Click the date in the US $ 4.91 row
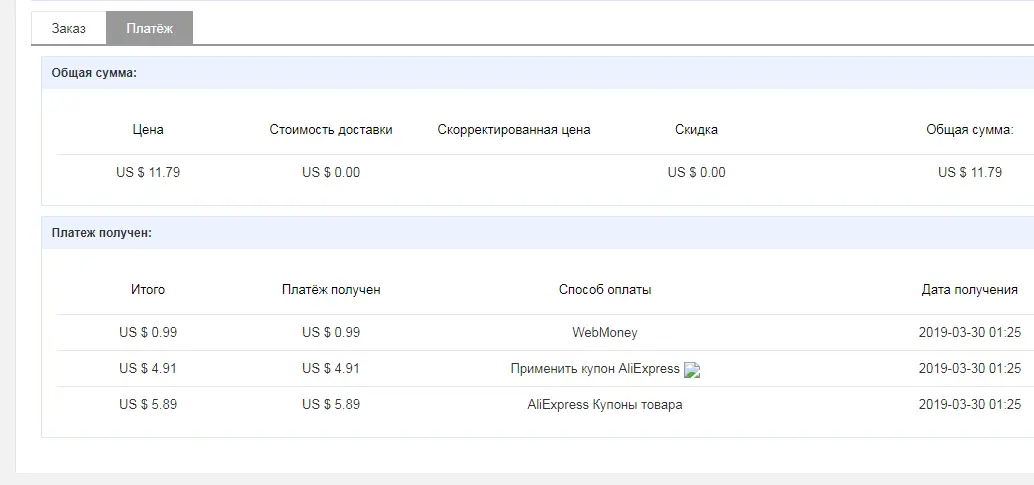Screen dimensions: 1034x485 pyautogui.click(x=969, y=368)
